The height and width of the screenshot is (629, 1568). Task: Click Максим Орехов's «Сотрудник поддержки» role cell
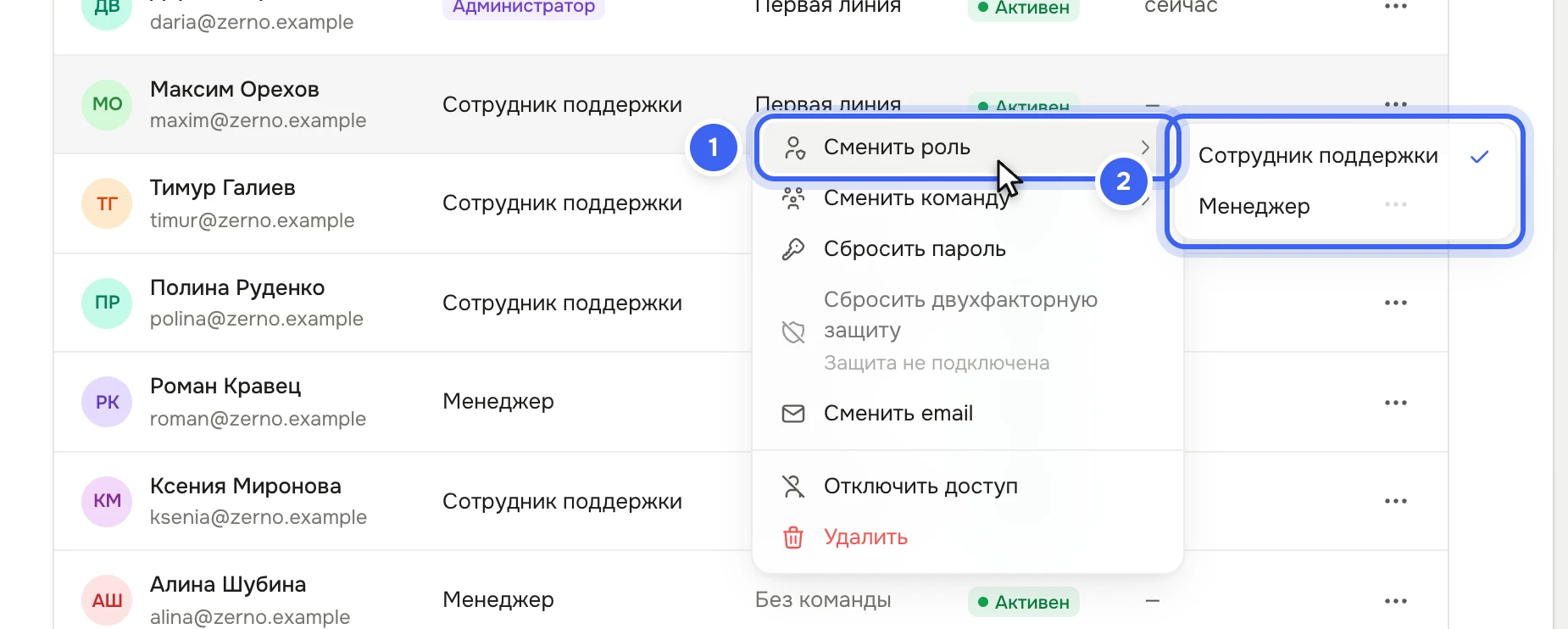tap(562, 105)
